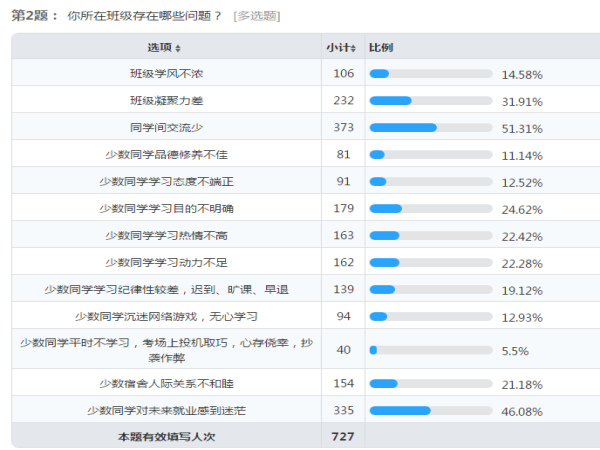Screen dimensions: 600x450
Task: Click the 同学间交流少 51.31% bar
Action: (431, 127)
